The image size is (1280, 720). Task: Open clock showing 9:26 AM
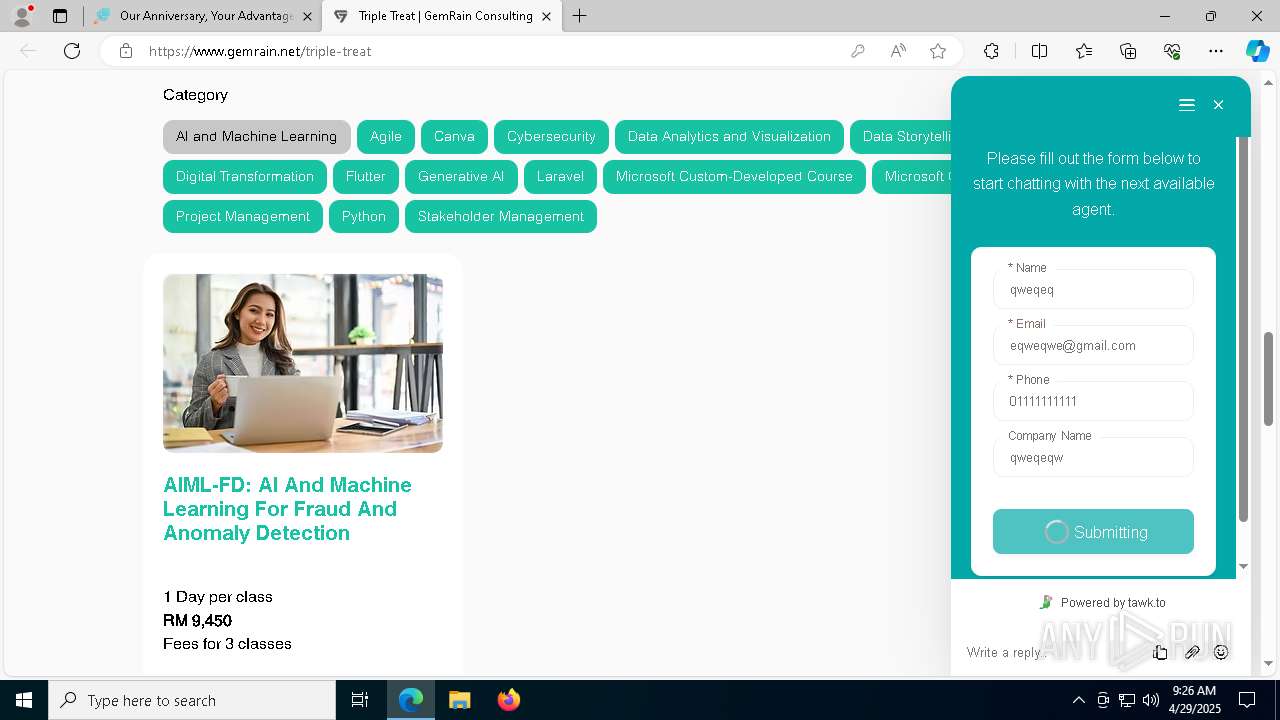click(x=1194, y=700)
